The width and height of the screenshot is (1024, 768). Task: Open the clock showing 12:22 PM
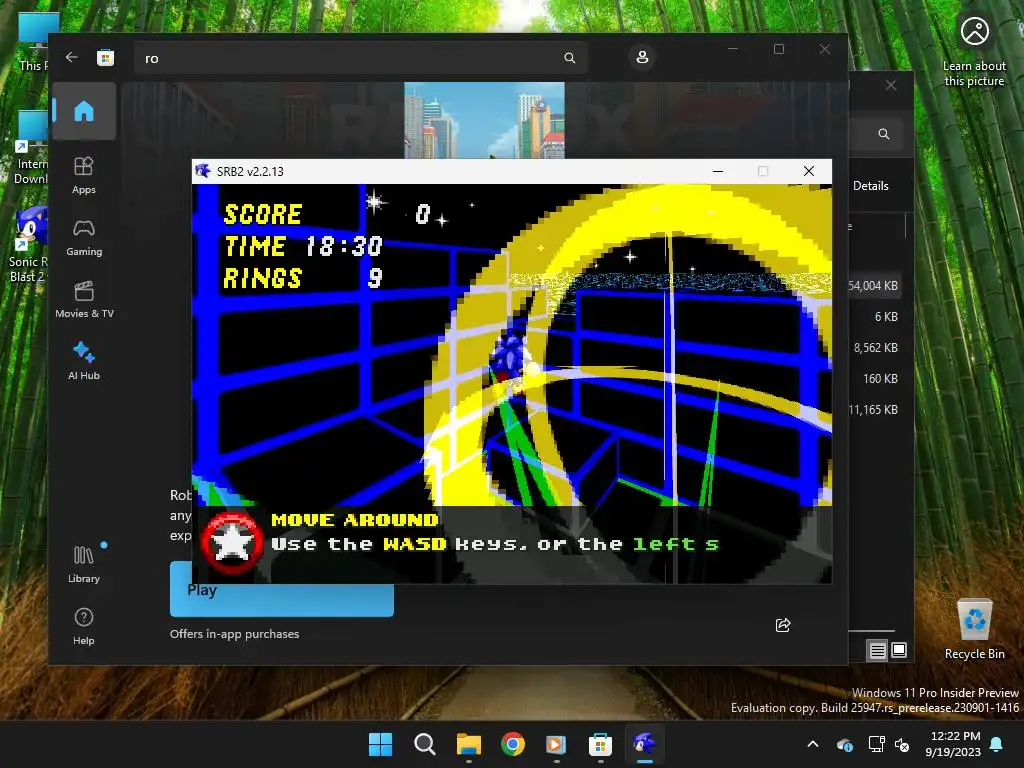953,744
